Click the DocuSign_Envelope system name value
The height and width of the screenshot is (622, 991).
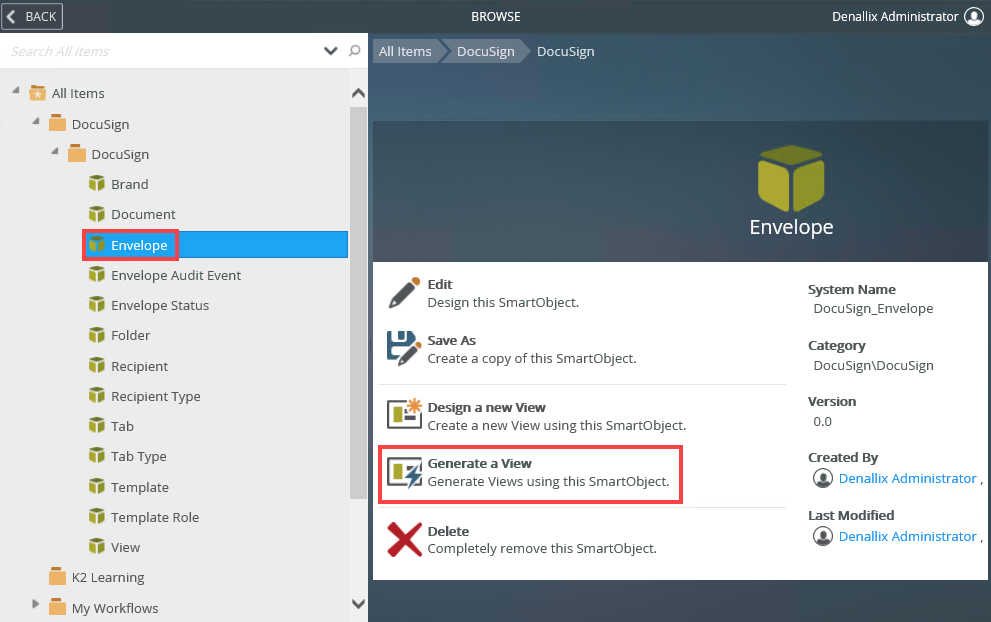pos(873,308)
